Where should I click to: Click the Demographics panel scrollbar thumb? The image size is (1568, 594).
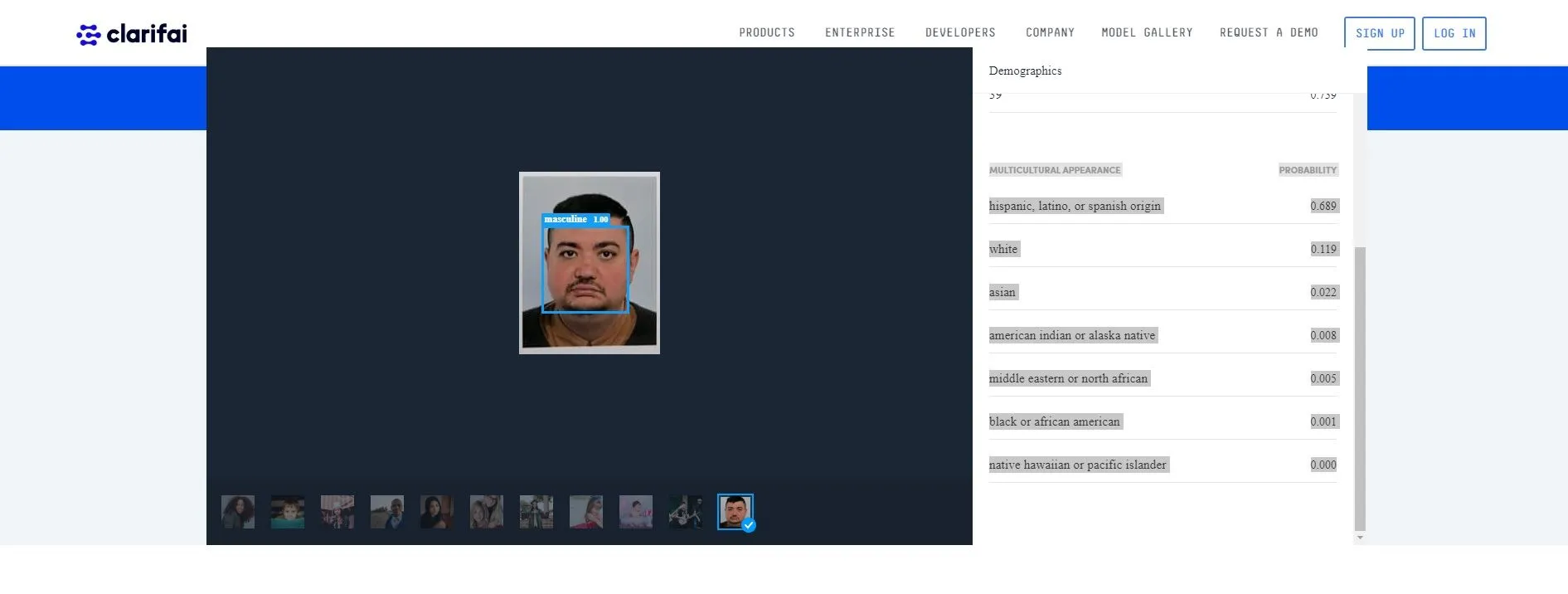coord(1359,388)
